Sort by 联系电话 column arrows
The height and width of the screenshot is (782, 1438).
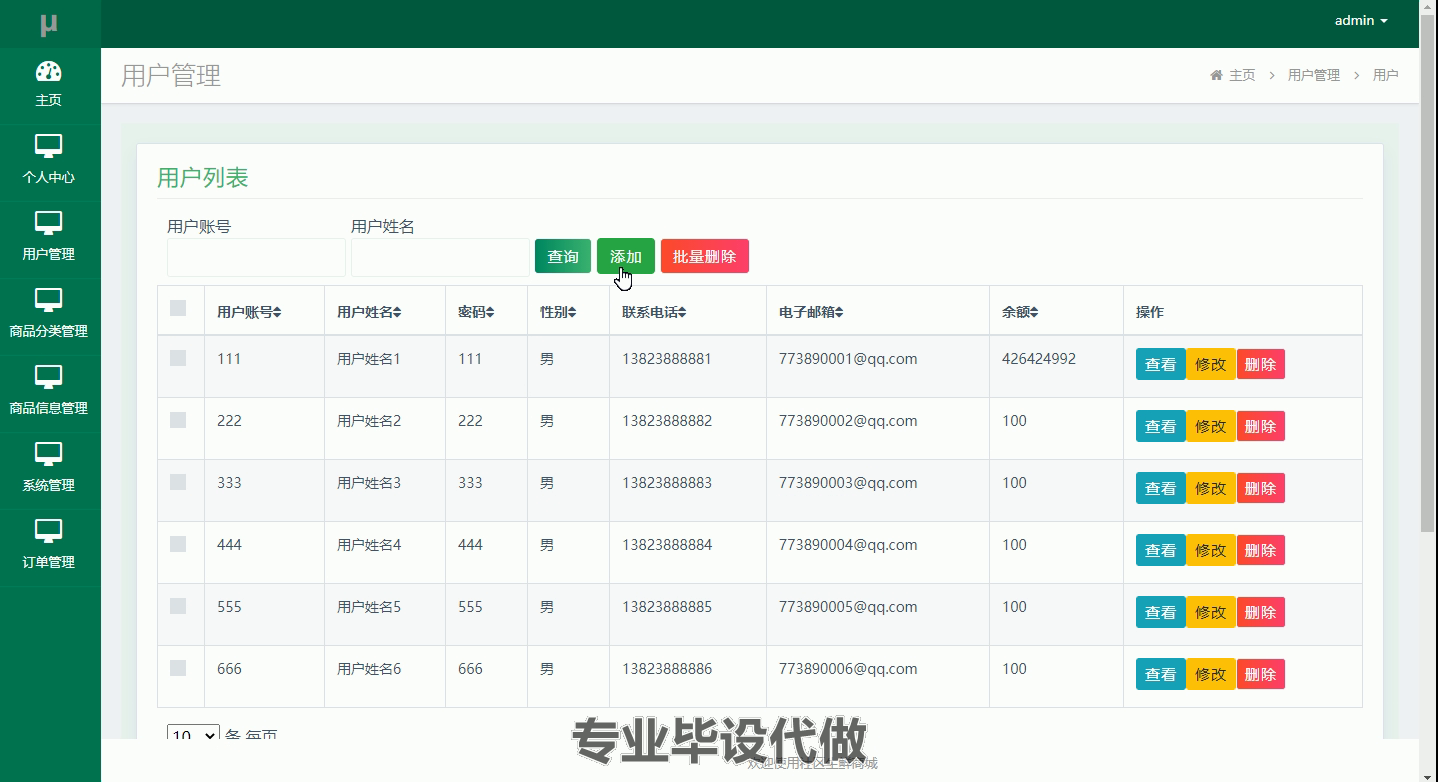pos(682,312)
